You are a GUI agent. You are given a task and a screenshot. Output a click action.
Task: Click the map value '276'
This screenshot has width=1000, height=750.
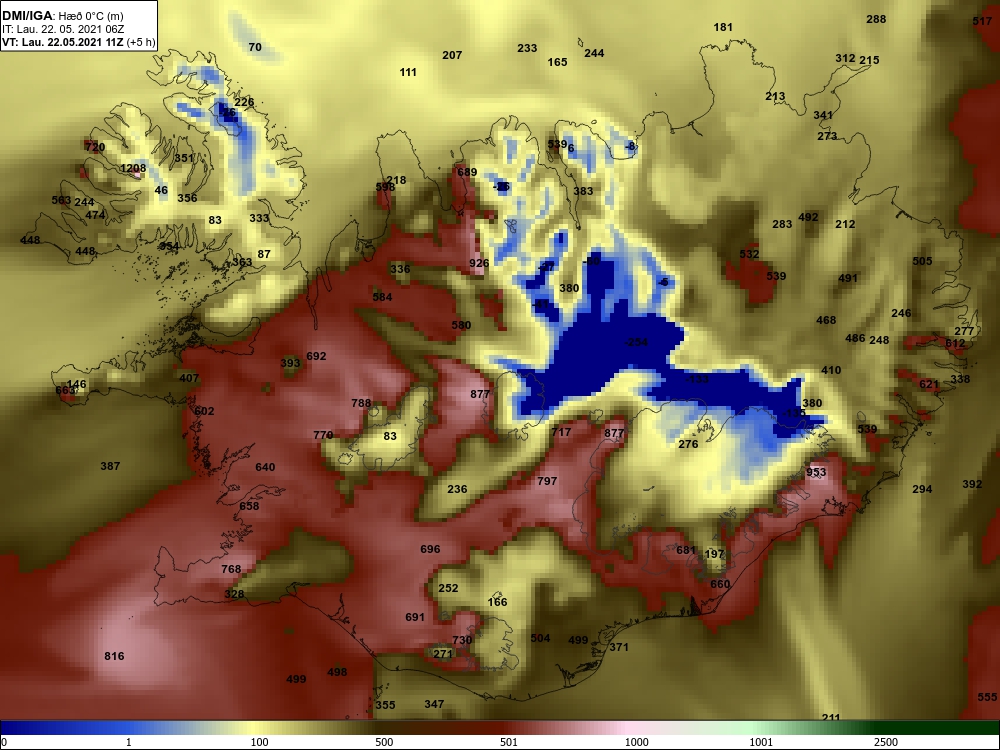coord(688,444)
